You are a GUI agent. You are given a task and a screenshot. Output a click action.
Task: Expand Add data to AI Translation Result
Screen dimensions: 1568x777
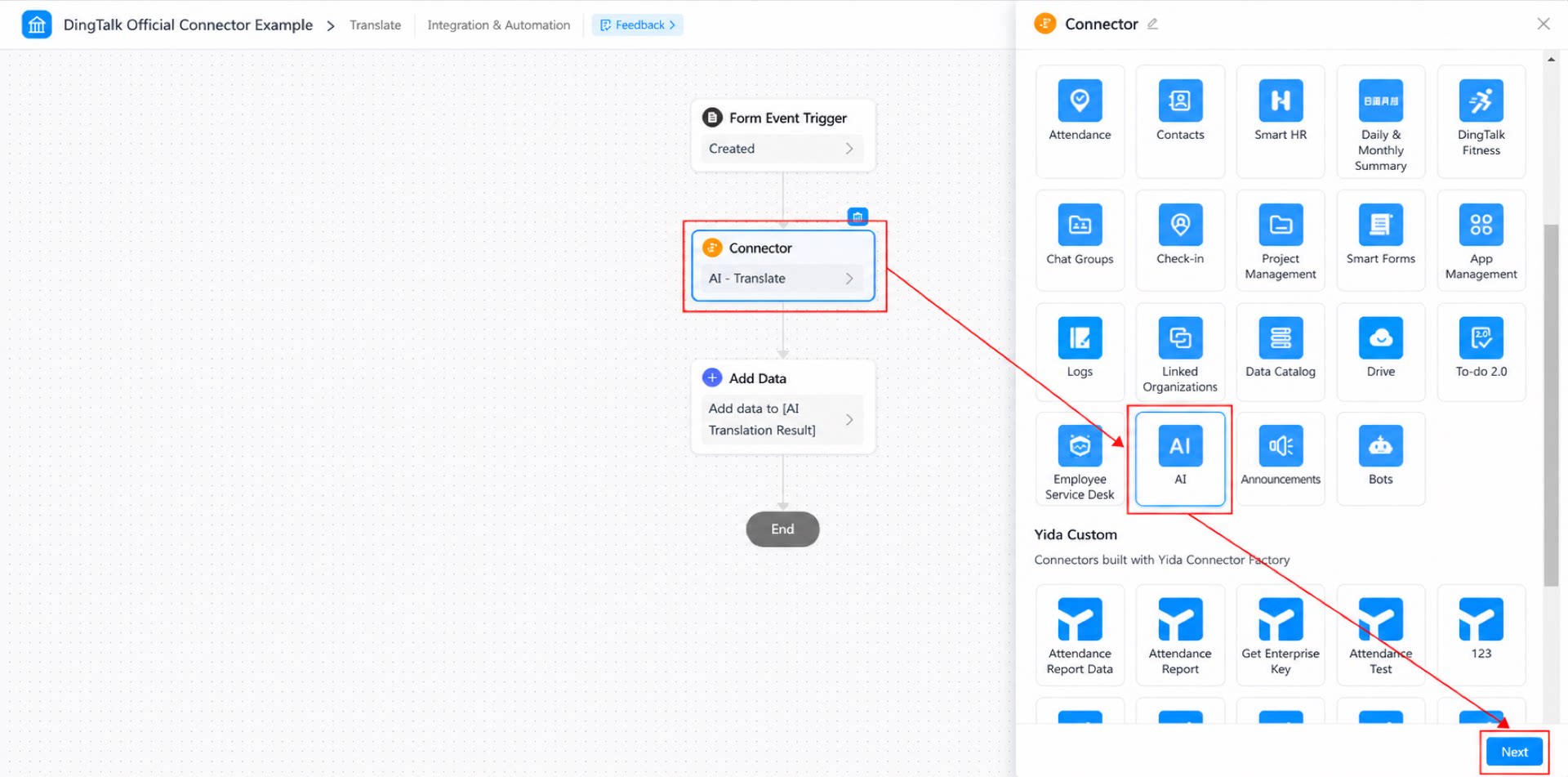coord(782,419)
